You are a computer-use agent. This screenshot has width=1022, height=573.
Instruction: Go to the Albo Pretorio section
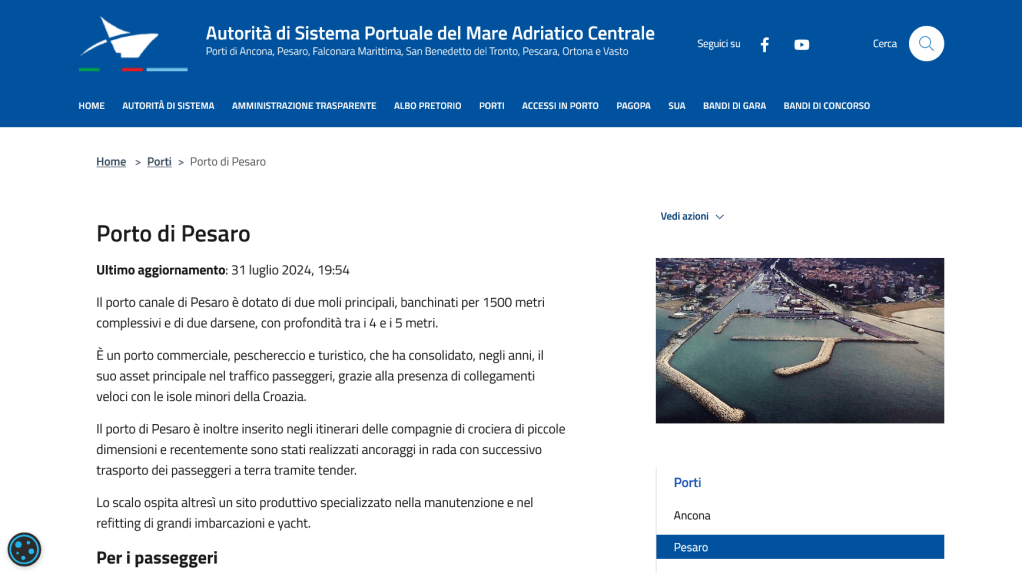(x=427, y=106)
